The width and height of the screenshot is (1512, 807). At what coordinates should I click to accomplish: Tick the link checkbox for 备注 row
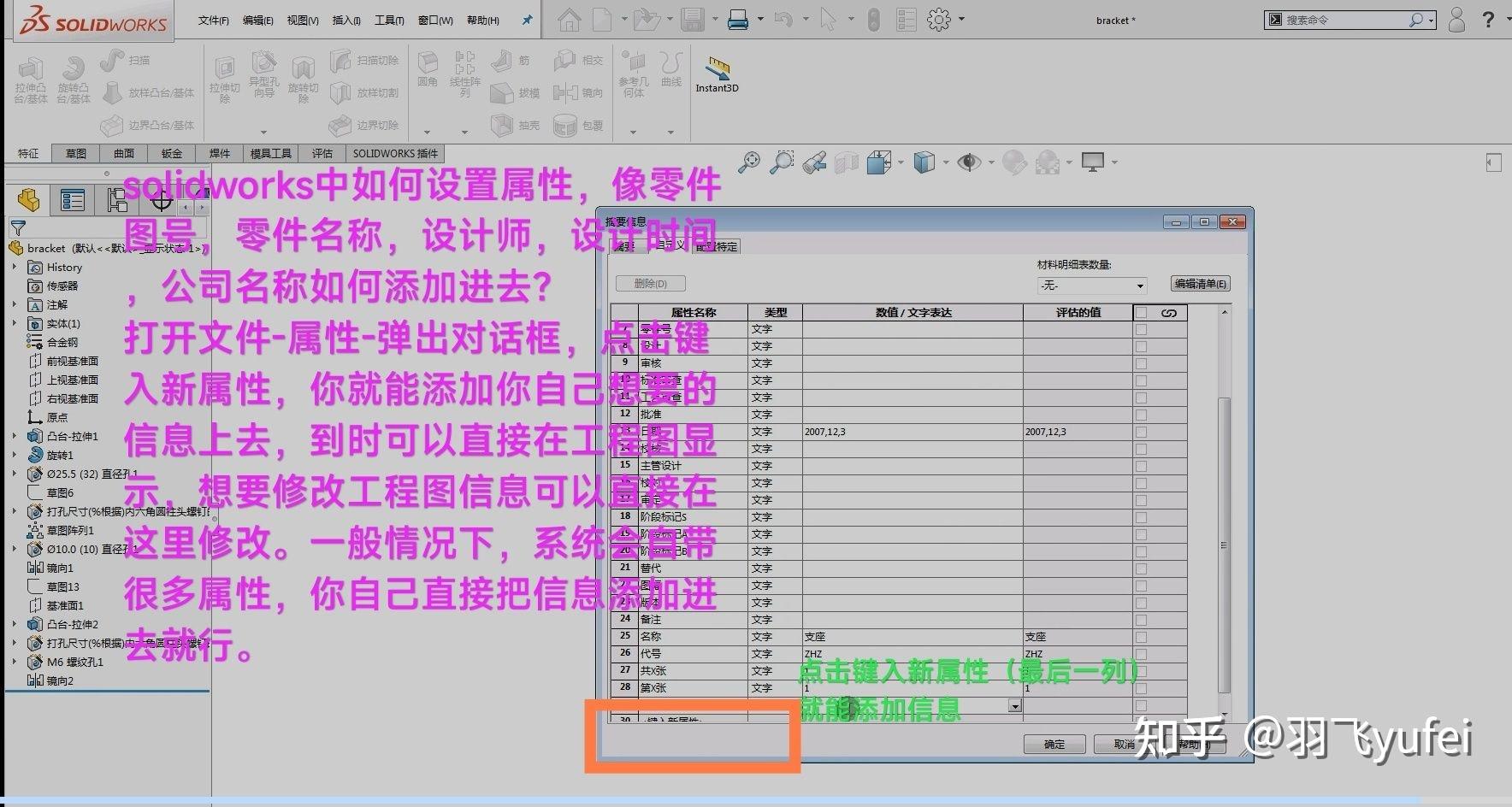[x=1141, y=620]
